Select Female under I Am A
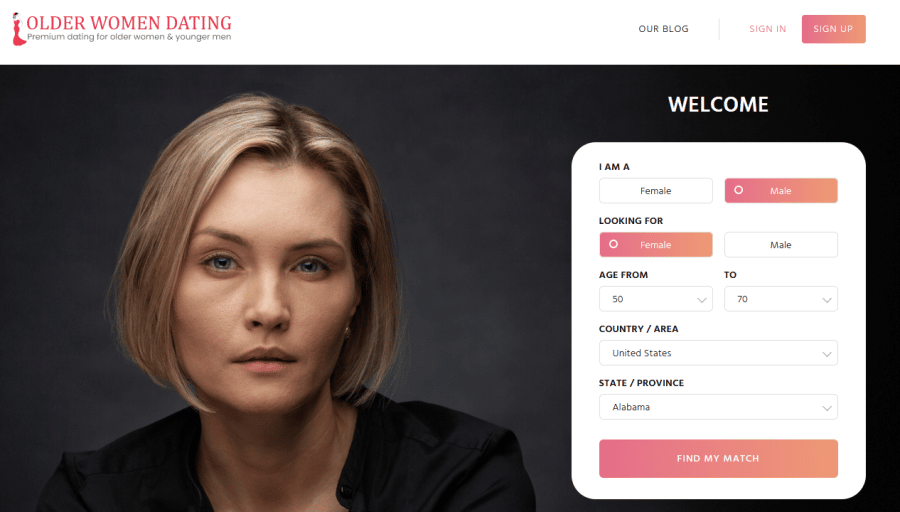 [x=655, y=191]
